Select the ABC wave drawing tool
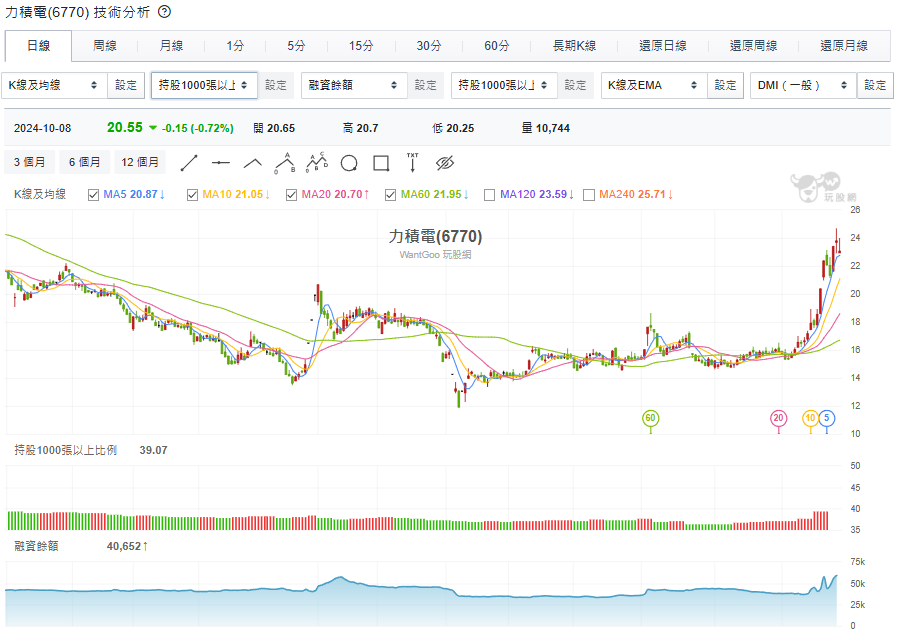897x633 pixels. [x=286, y=162]
